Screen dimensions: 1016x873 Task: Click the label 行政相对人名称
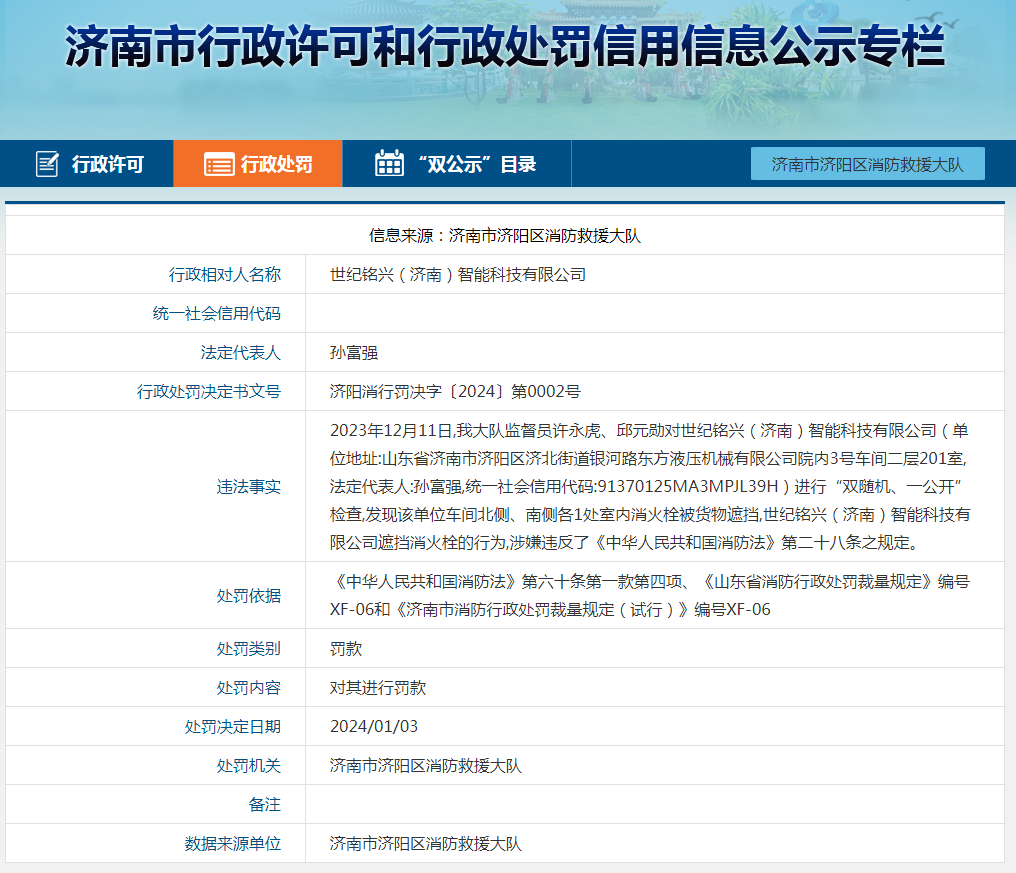click(x=225, y=275)
